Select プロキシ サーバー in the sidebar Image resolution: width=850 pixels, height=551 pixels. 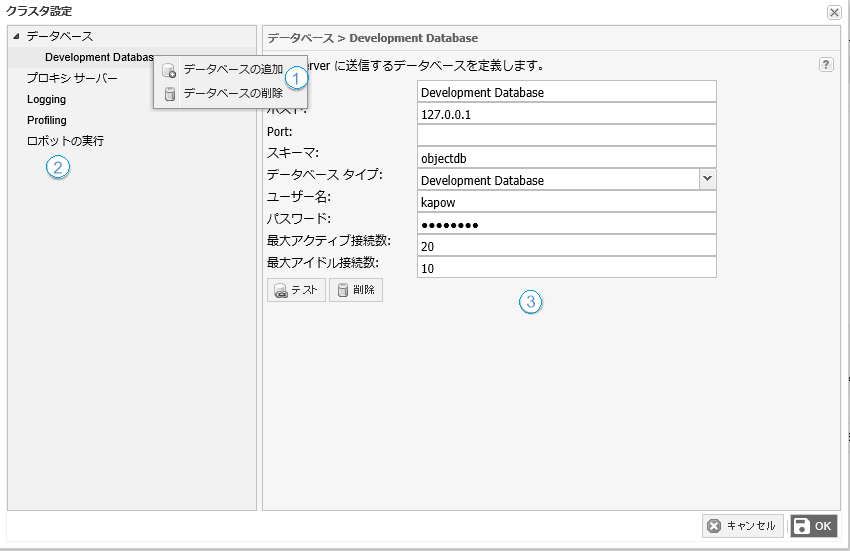[72, 79]
